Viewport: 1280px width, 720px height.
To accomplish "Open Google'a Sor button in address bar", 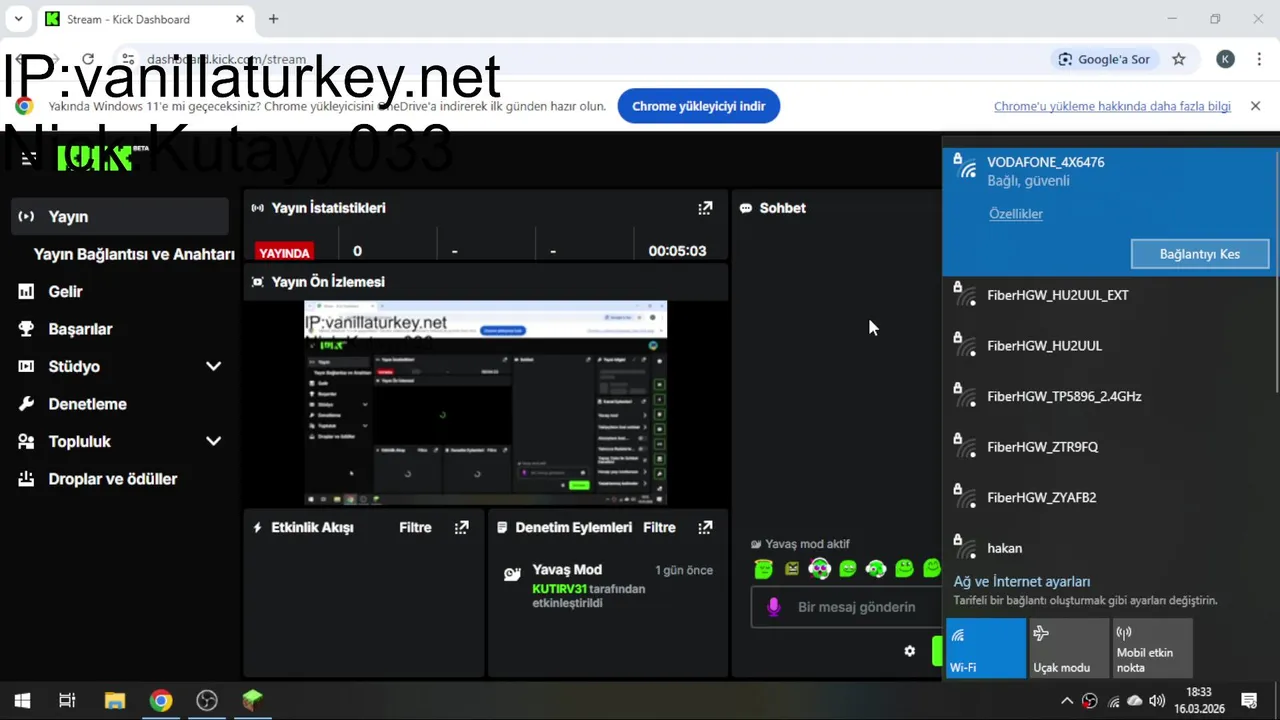I will point(1104,59).
